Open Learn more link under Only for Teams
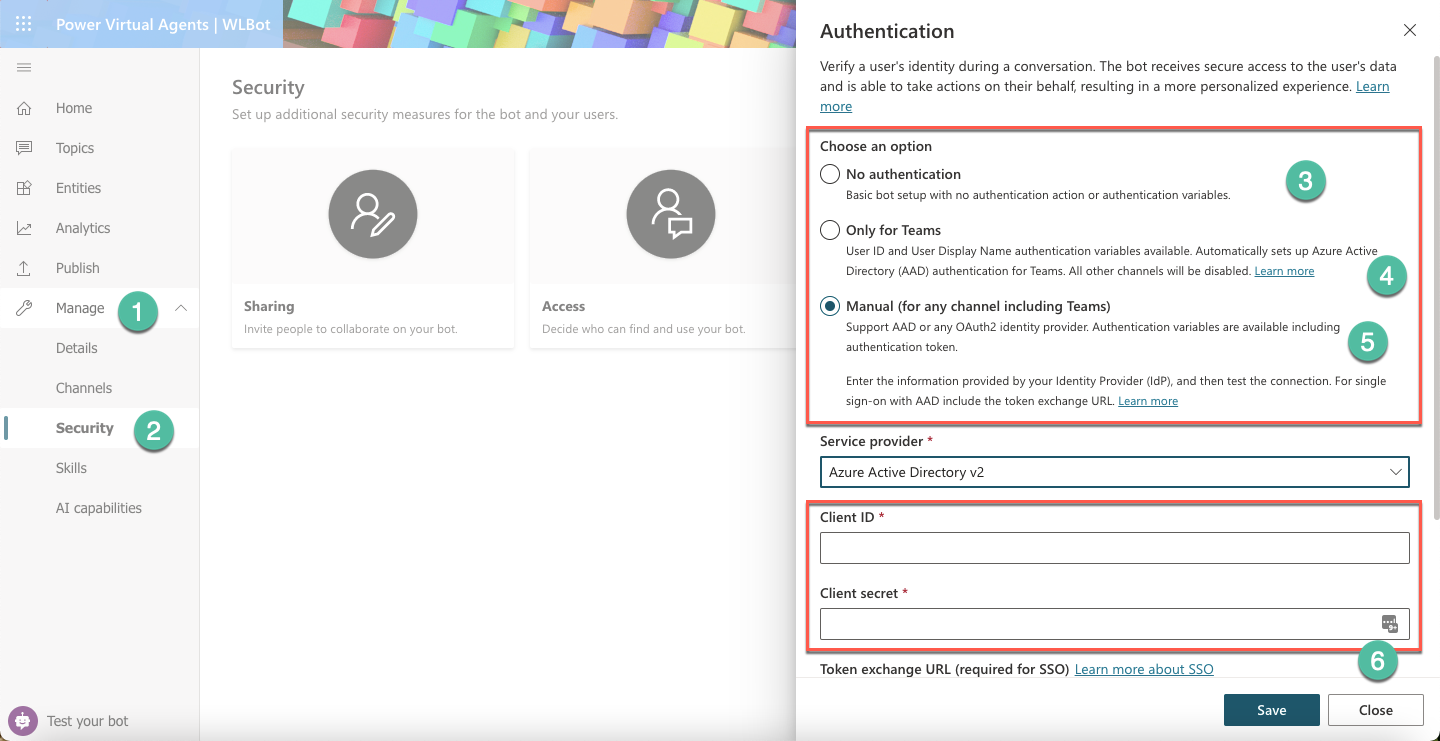1440x741 pixels. [1284, 271]
